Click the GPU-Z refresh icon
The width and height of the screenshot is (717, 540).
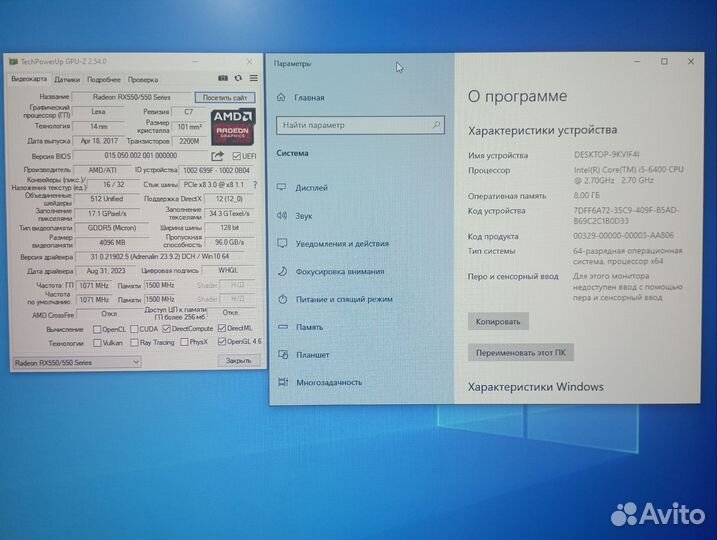[238, 78]
